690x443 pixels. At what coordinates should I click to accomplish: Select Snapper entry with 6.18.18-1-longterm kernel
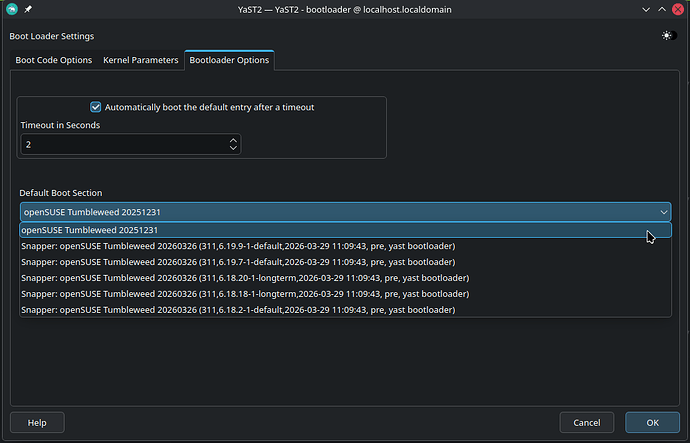[x=345, y=294]
